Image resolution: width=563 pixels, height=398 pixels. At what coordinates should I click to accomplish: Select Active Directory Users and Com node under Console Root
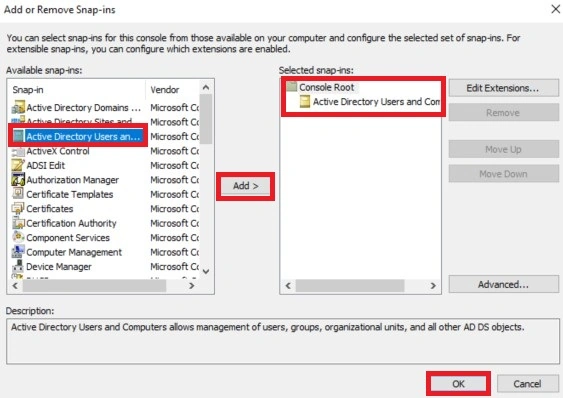click(x=376, y=102)
